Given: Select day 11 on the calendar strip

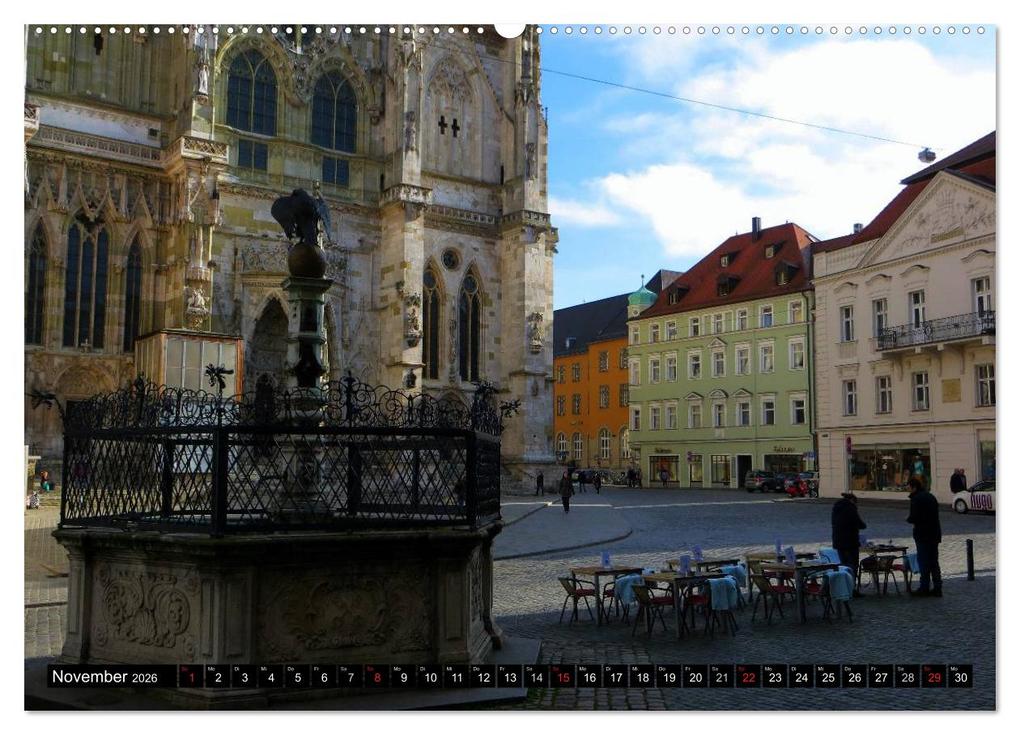Looking at the screenshot, I should pos(457,676).
